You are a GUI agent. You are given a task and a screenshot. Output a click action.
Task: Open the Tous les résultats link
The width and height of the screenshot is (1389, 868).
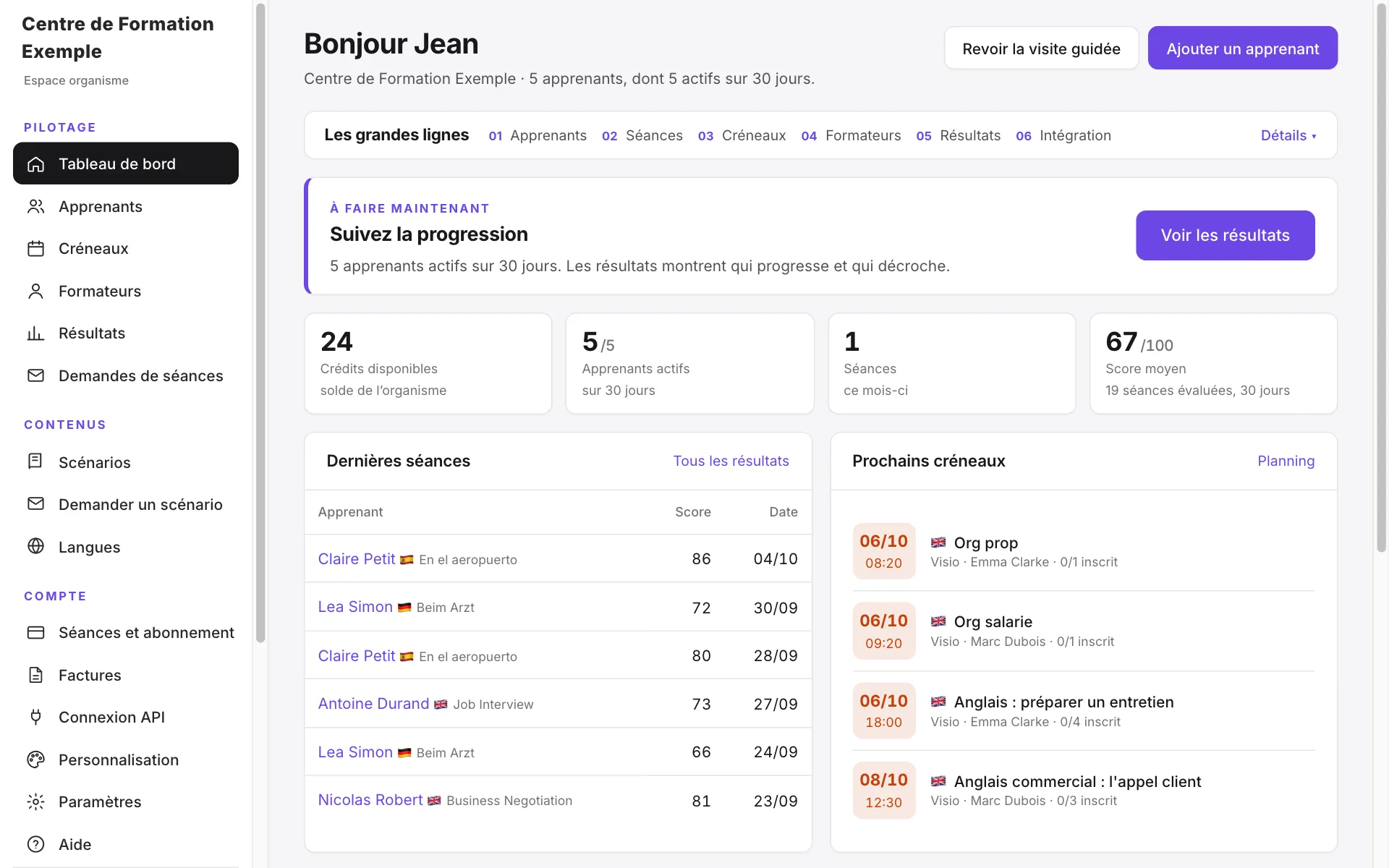pos(731,461)
